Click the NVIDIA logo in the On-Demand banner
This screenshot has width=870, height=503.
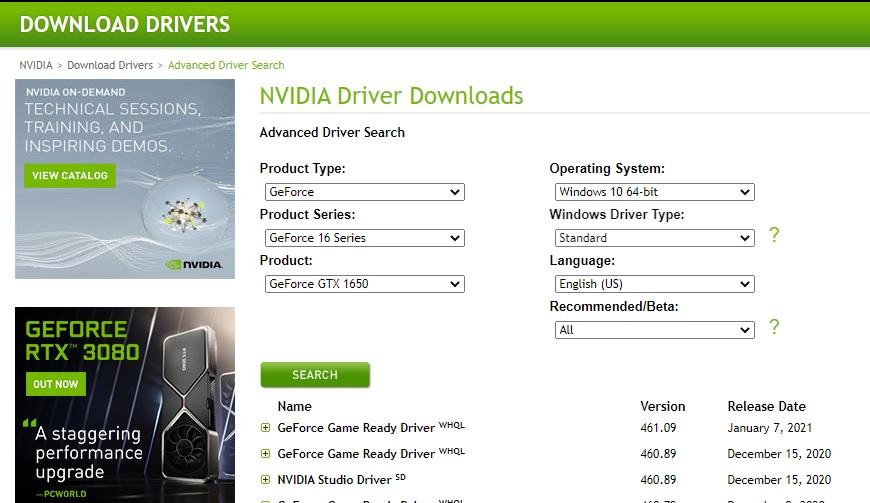coord(194,265)
